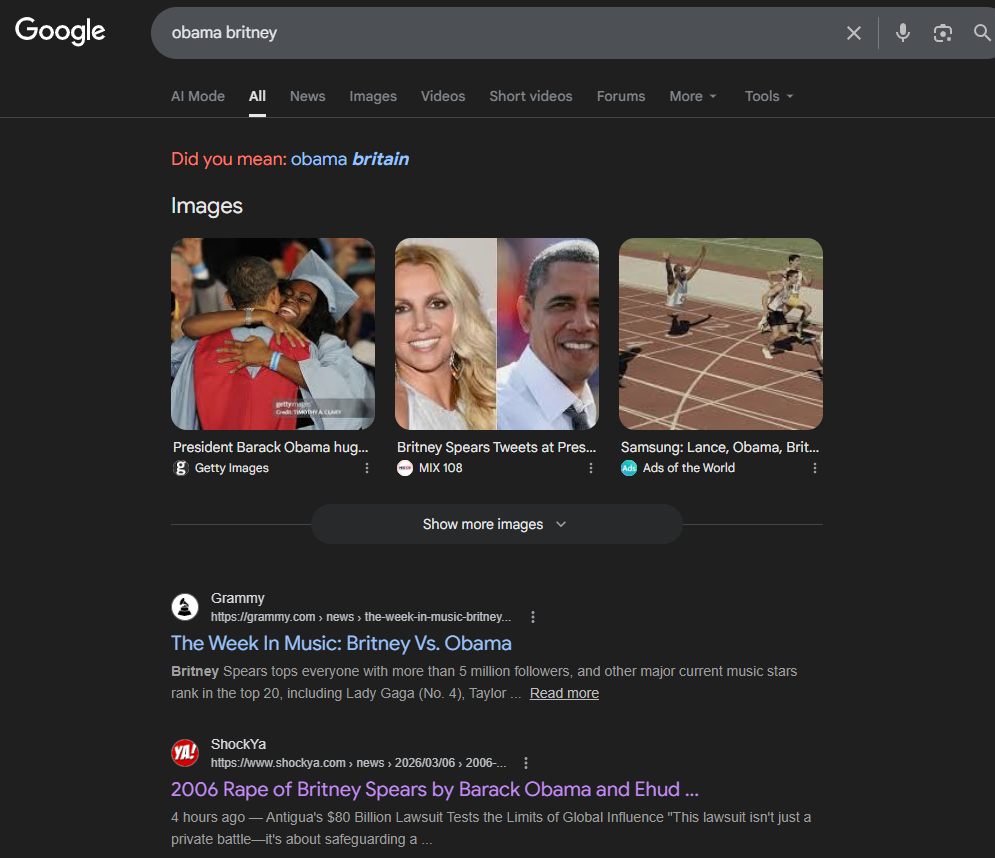
Task: Switch to the Short videos tab
Action: coord(530,96)
